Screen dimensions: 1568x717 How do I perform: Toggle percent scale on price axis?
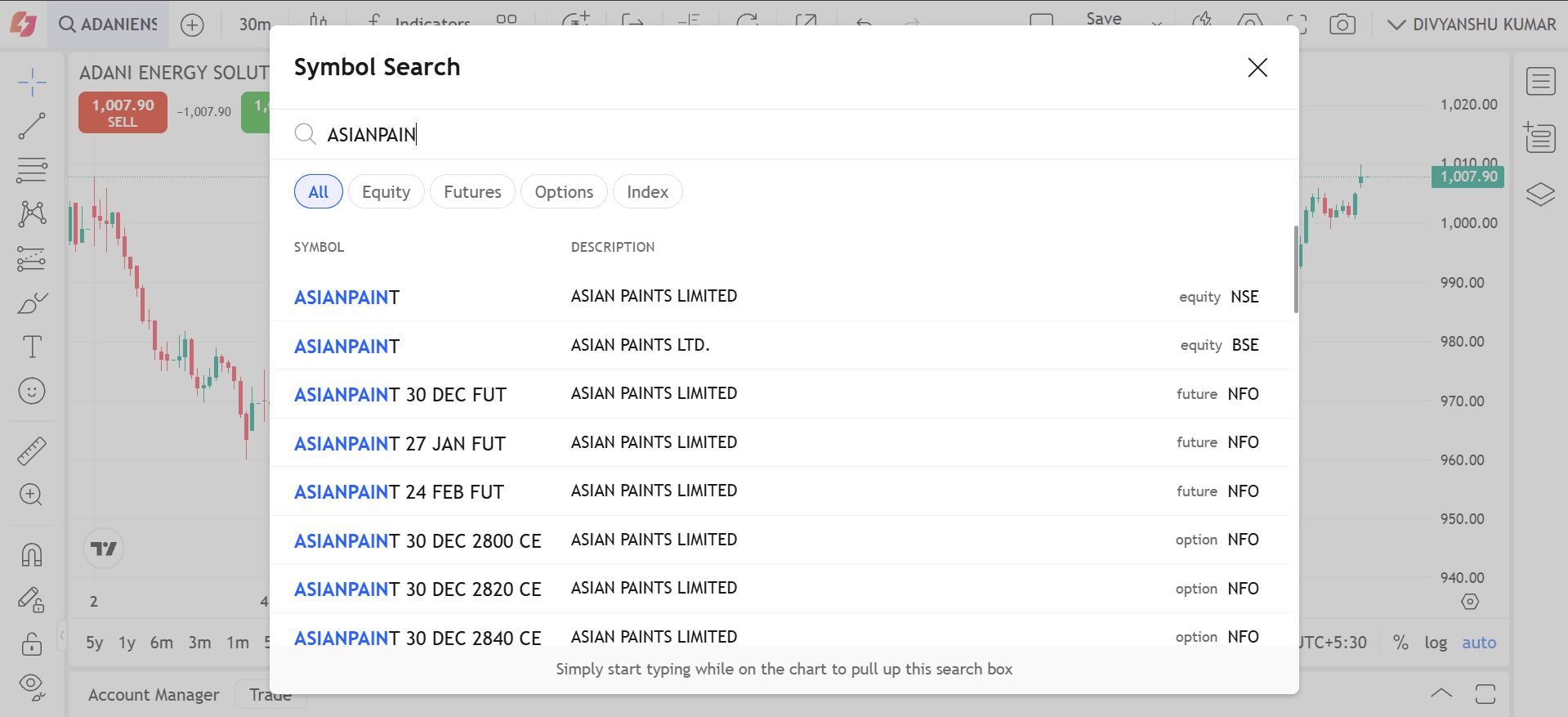point(1400,643)
